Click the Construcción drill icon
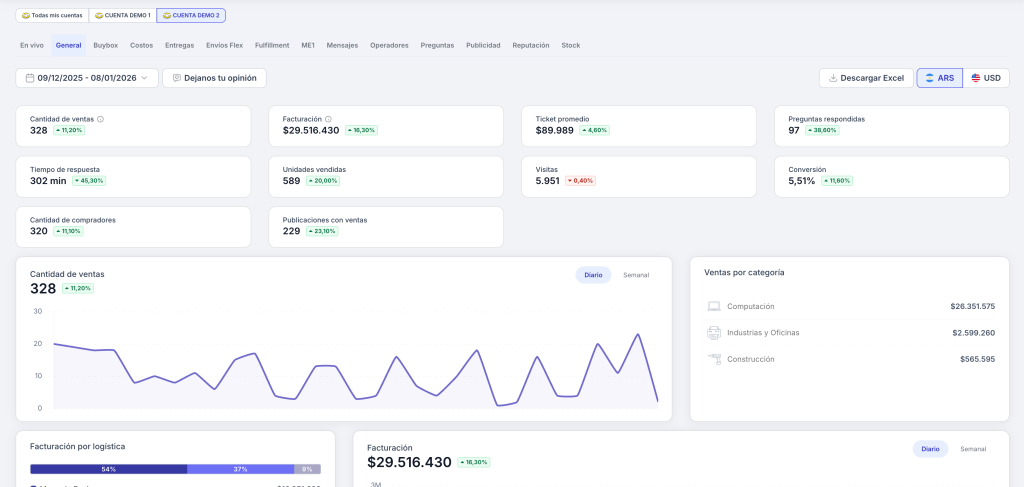 click(x=714, y=359)
